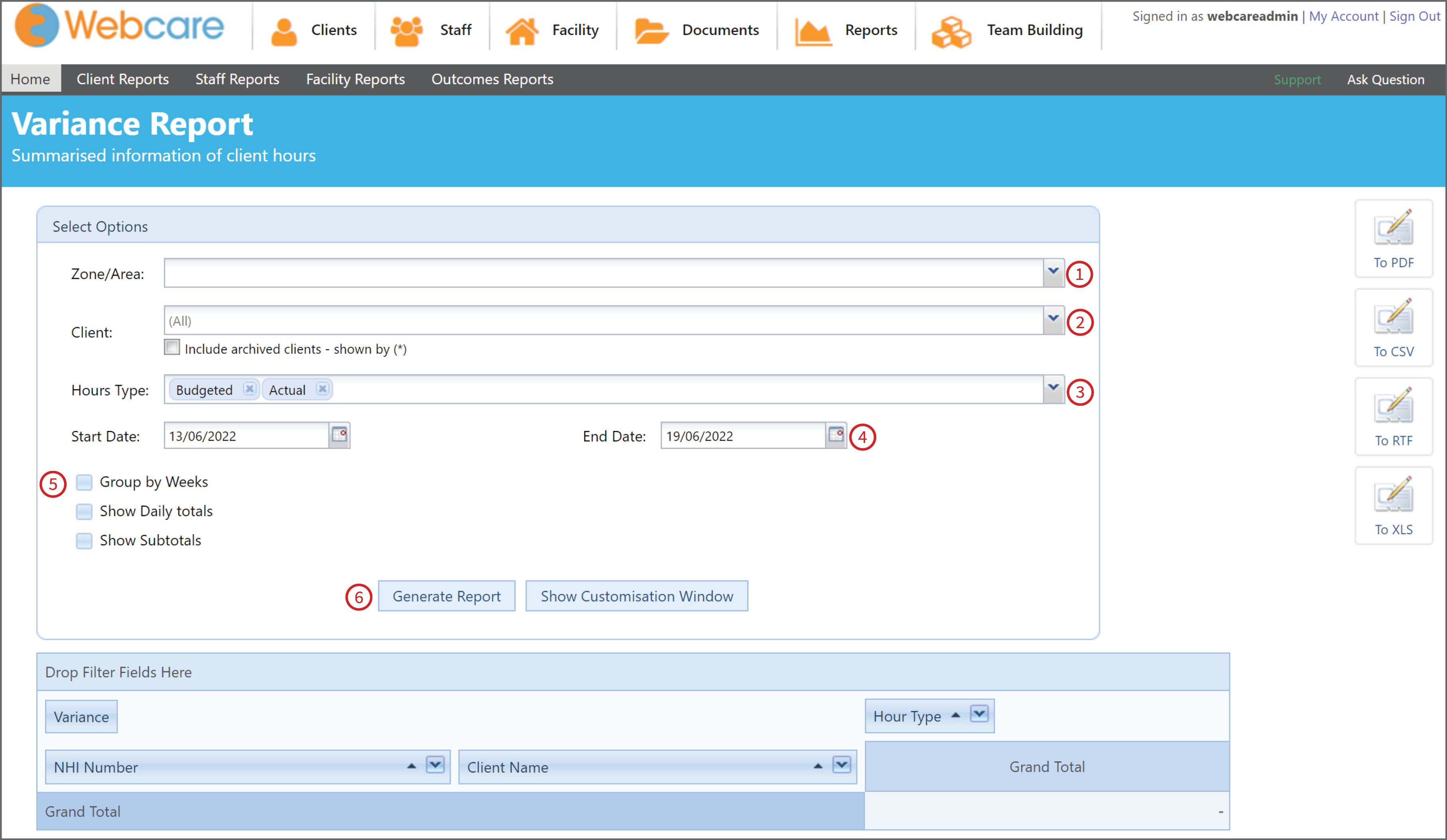This screenshot has height=840, width=1447.
Task: Click the To XLS export icon
Action: pos(1393,505)
